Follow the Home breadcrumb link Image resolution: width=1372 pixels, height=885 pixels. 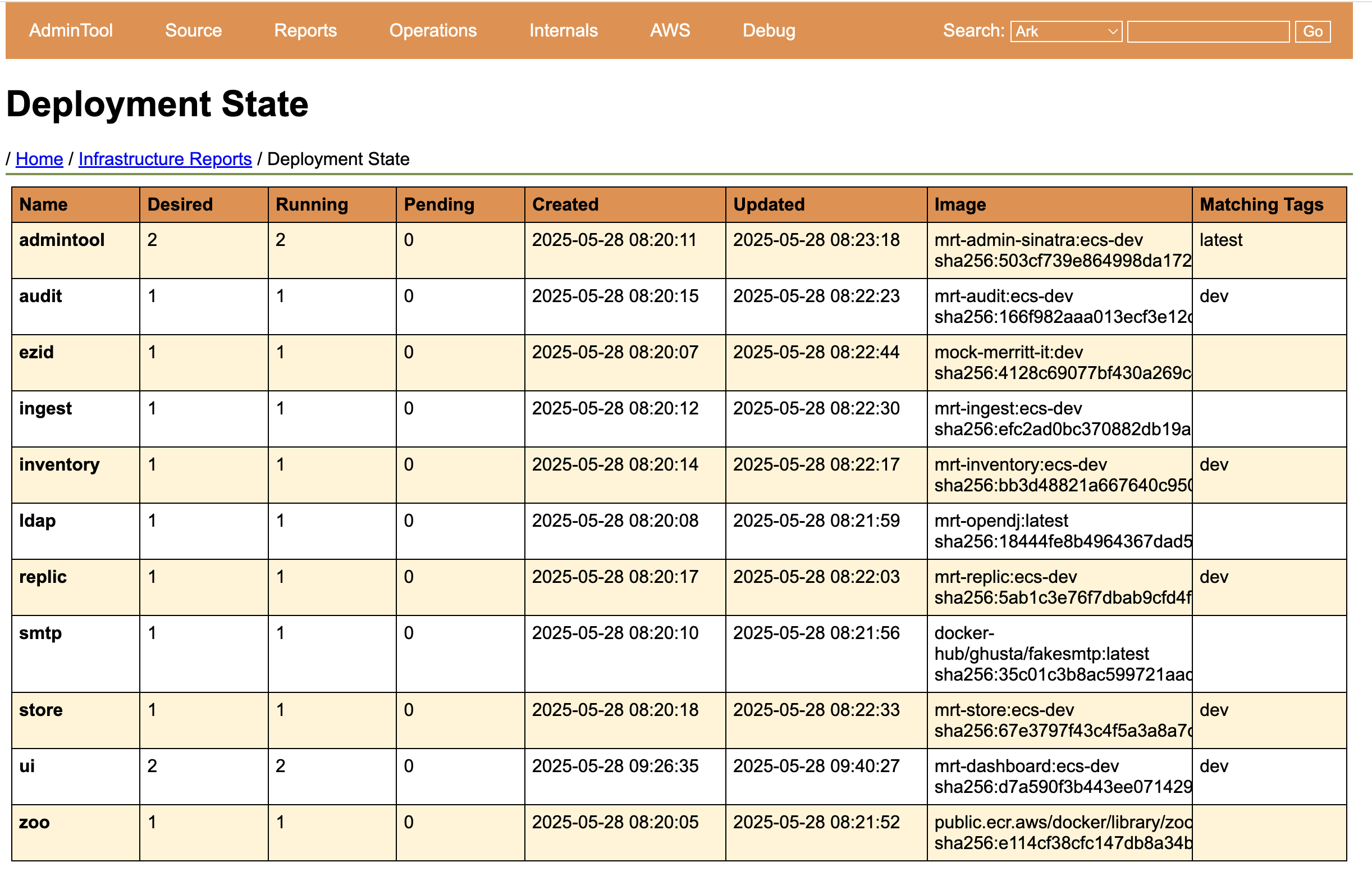(39, 158)
